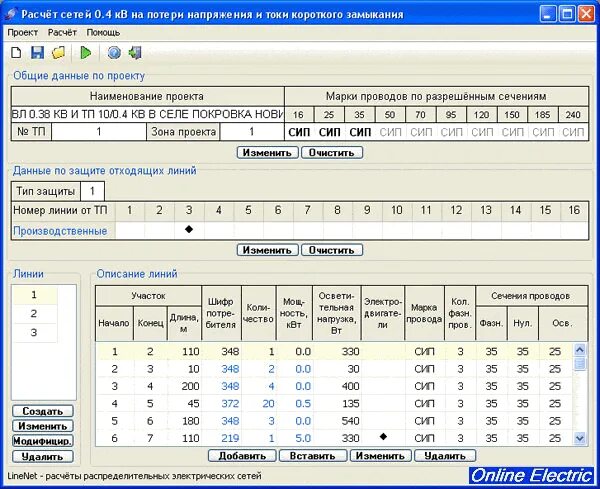The height and width of the screenshot is (489, 600).
Task: Click Очистить under general project data
Action: [332, 152]
